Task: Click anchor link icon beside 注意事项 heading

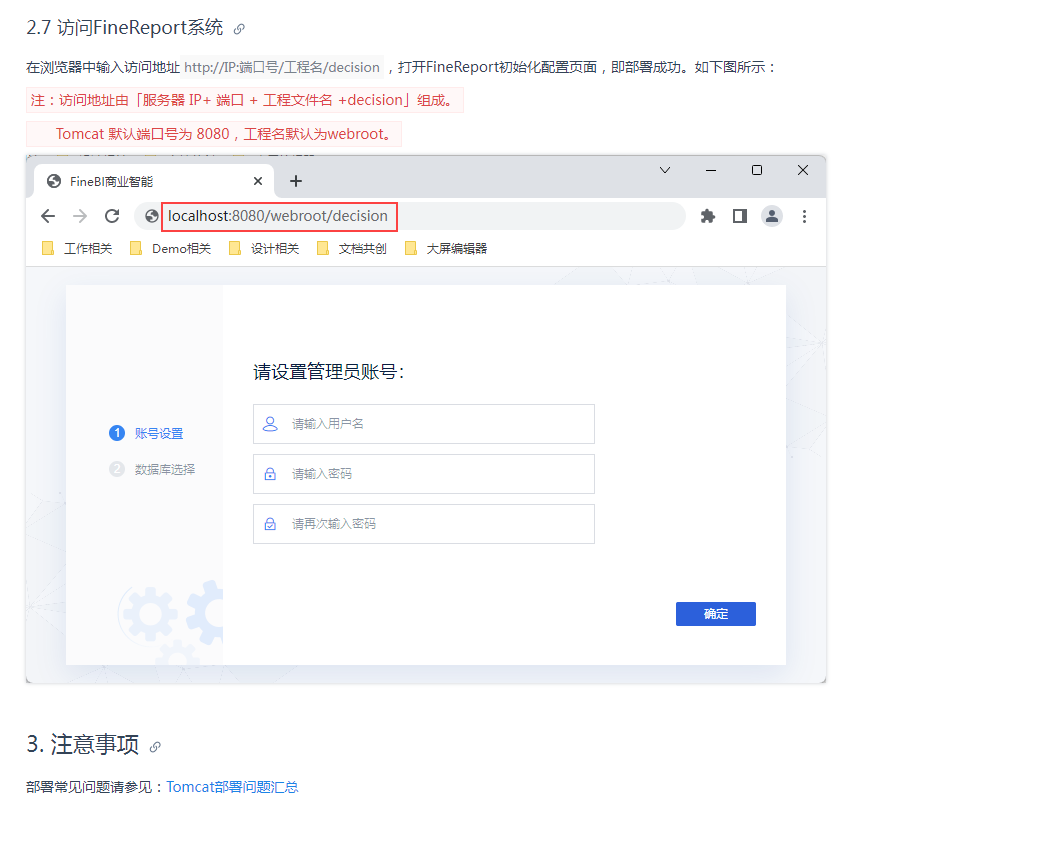Action: click(155, 747)
